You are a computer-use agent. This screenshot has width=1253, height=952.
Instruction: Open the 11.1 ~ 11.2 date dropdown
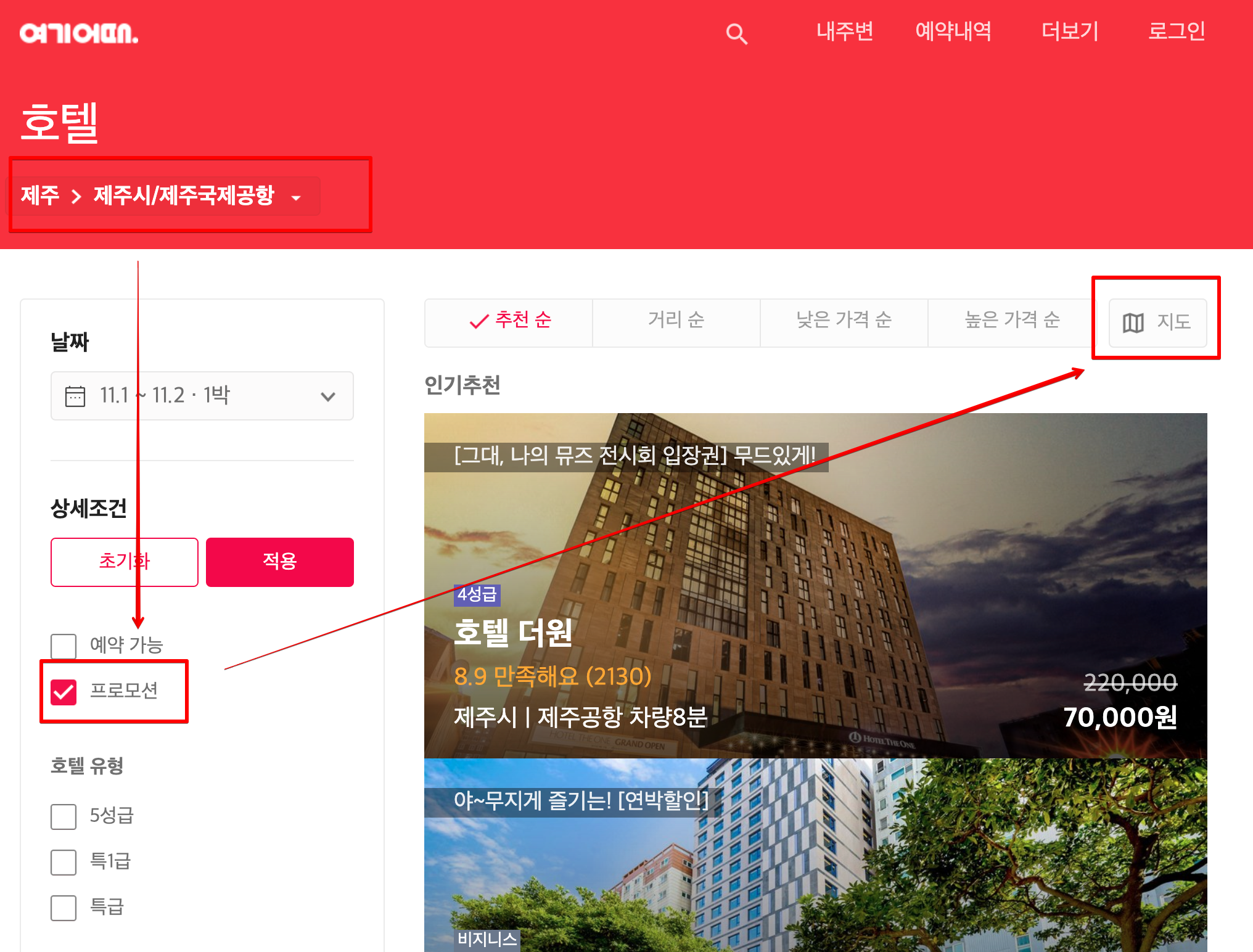tap(202, 396)
